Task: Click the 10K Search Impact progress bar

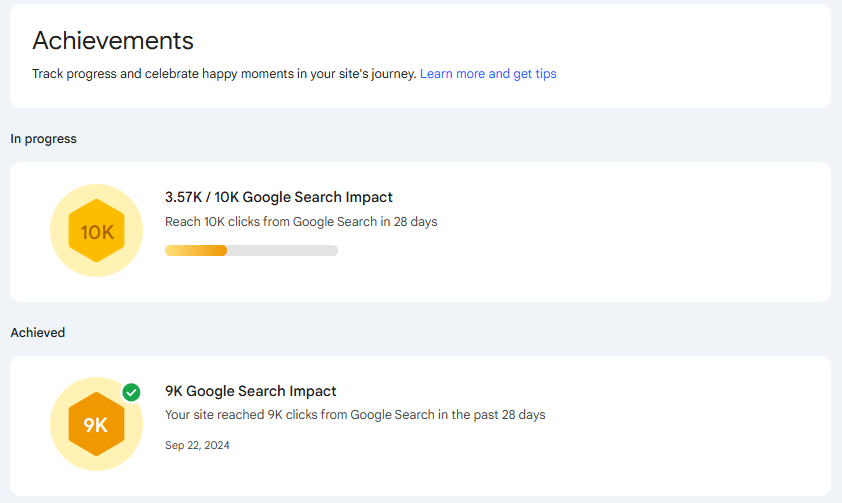Action: pyautogui.click(x=251, y=250)
